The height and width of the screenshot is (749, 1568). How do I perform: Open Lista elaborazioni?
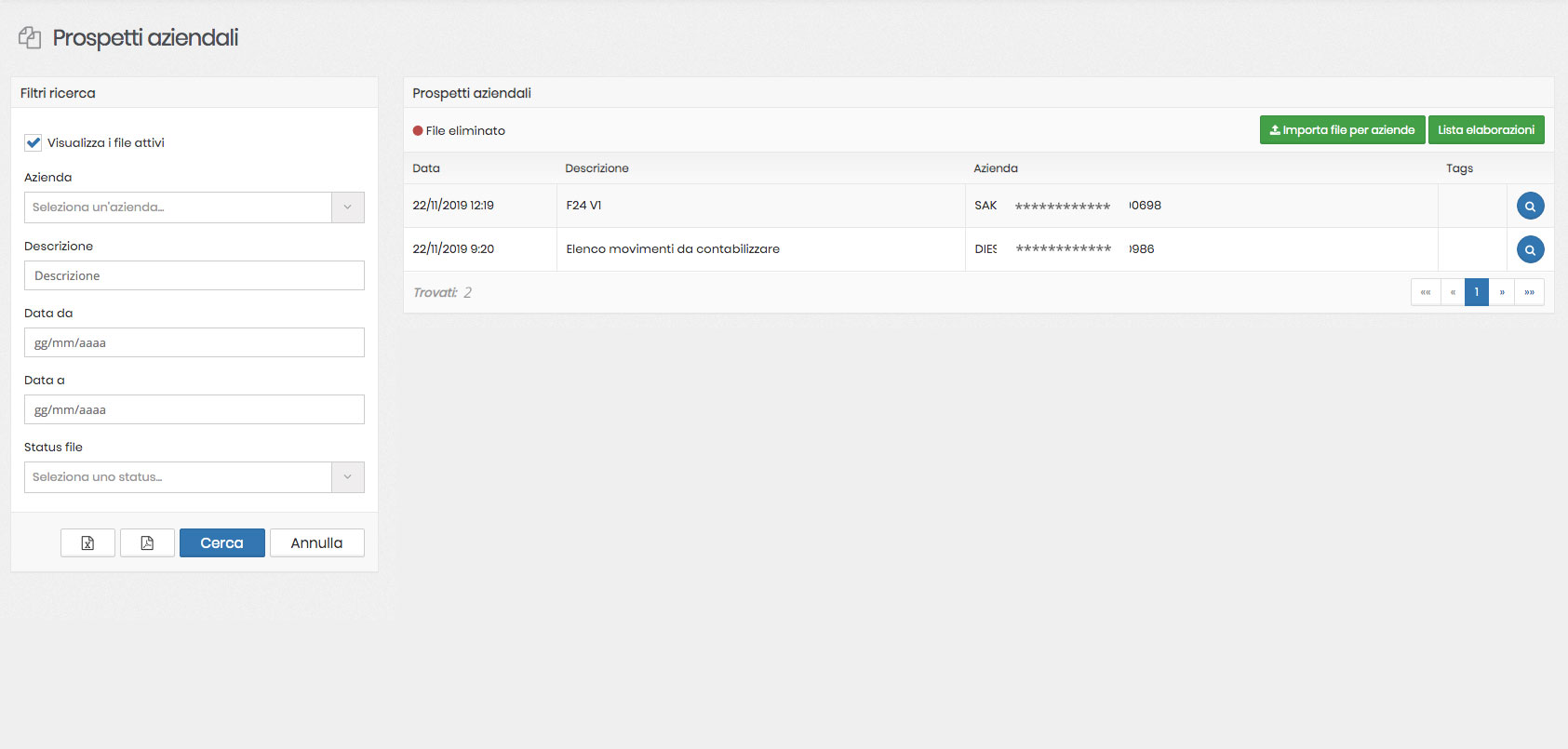[x=1486, y=130]
